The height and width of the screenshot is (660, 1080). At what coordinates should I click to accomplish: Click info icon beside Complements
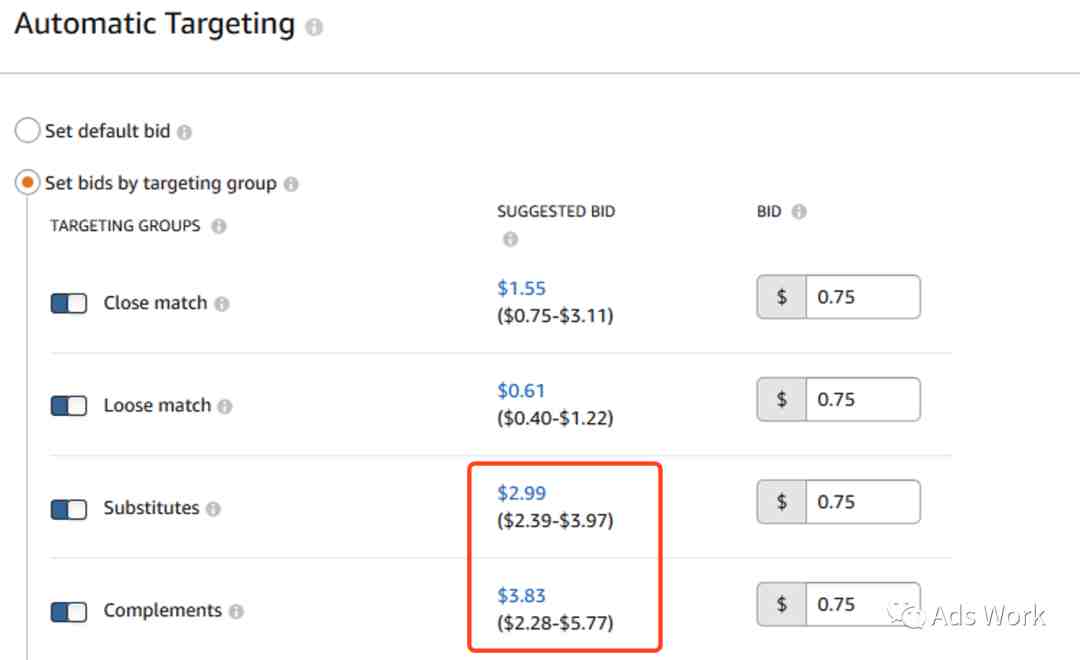point(236,611)
